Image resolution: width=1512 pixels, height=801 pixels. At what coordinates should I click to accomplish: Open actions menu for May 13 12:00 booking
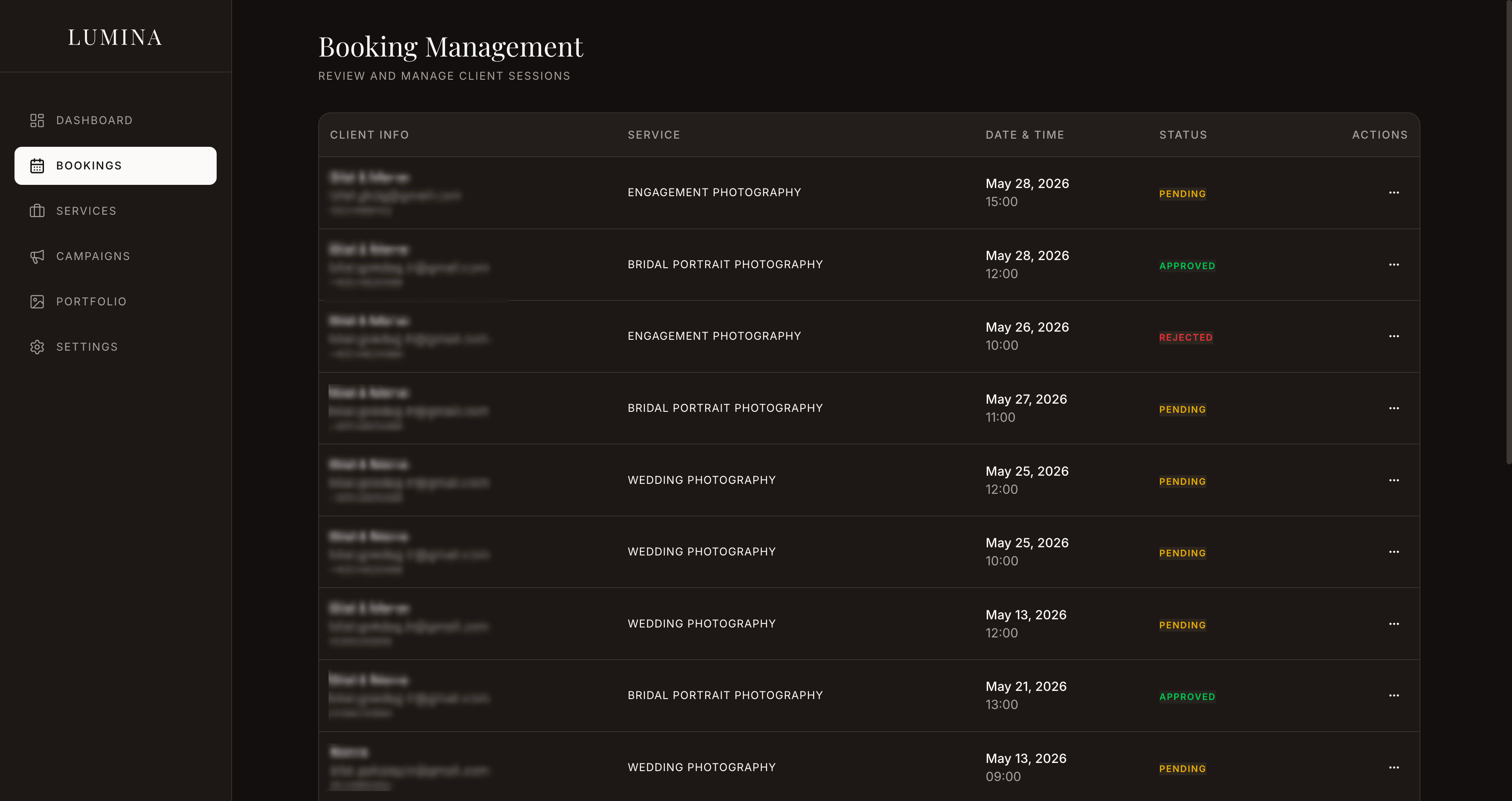(x=1394, y=624)
